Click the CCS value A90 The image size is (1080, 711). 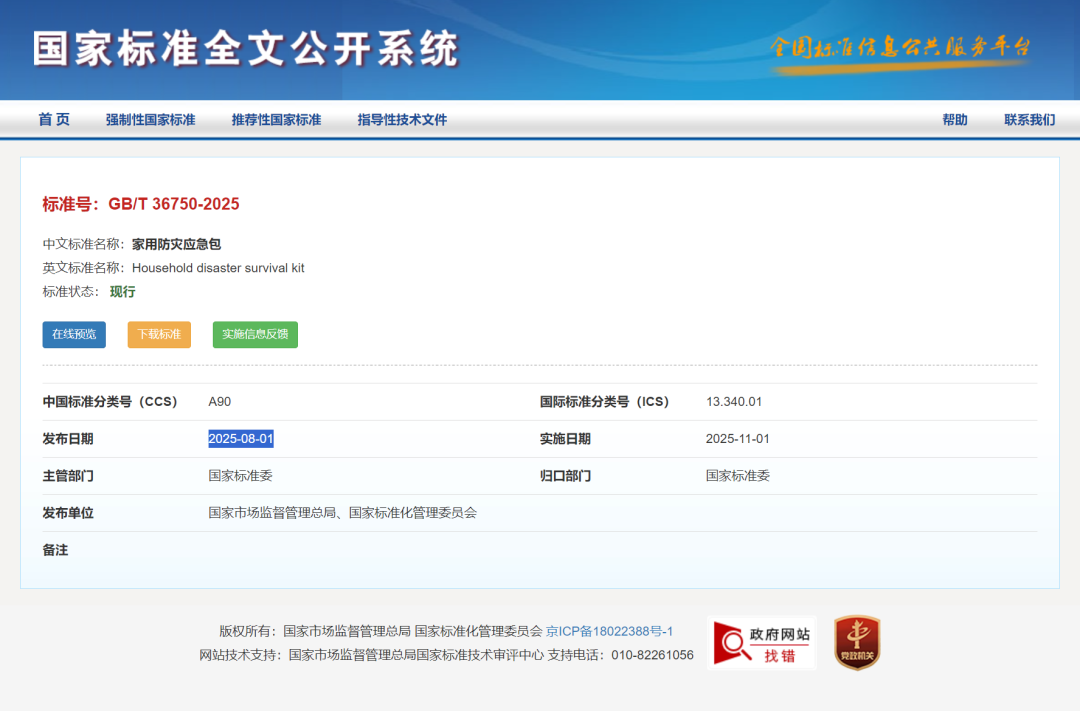pyautogui.click(x=220, y=402)
